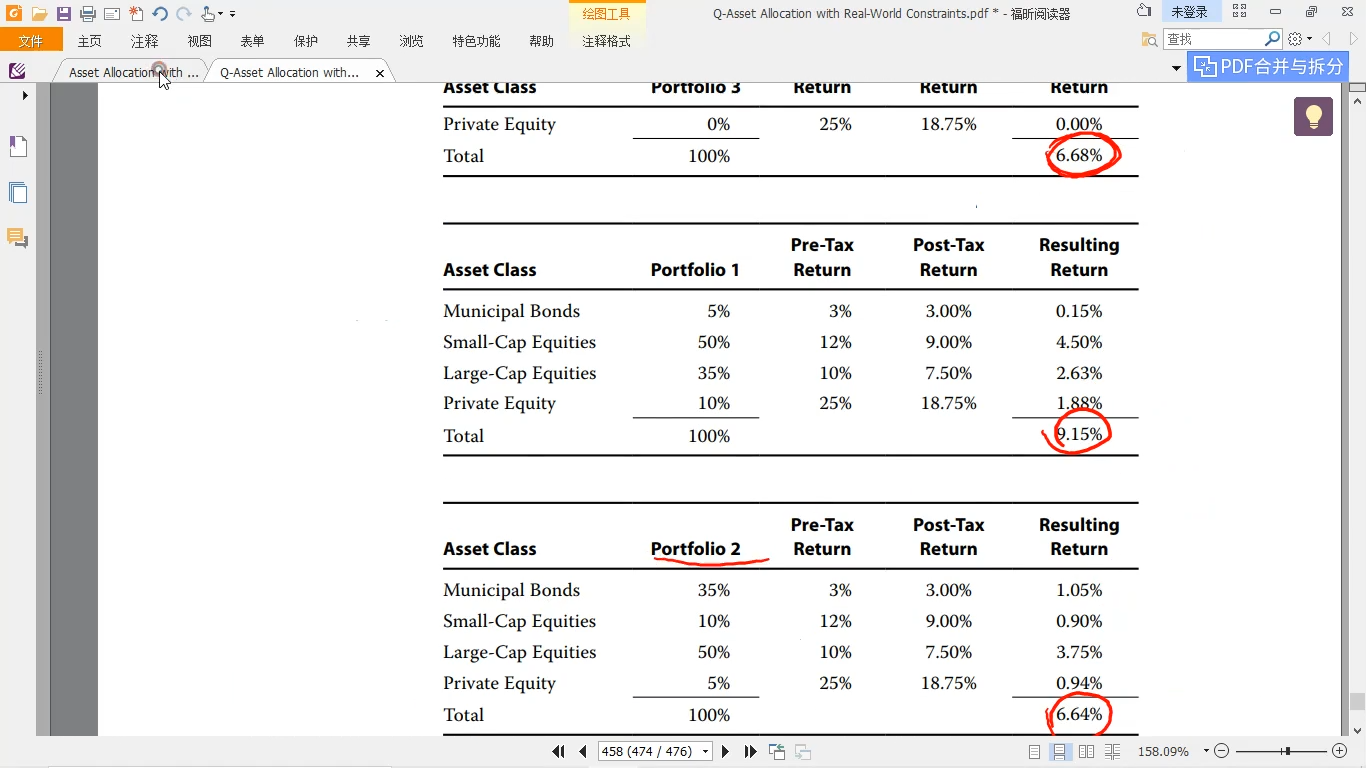1366x768 pixels.
Task: Select facing pages view mode
Action: tap(1086, 752)
